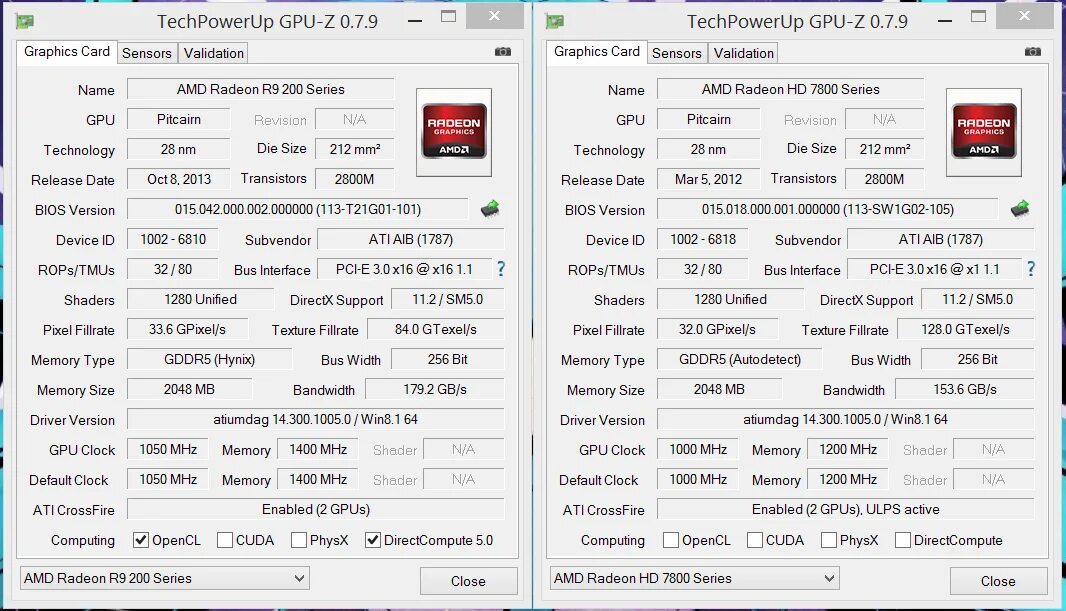Click the Bandwidth value 179.2 GB/s
The height and width of the screenshot is (611, 1066).
[x=435, y=389]
